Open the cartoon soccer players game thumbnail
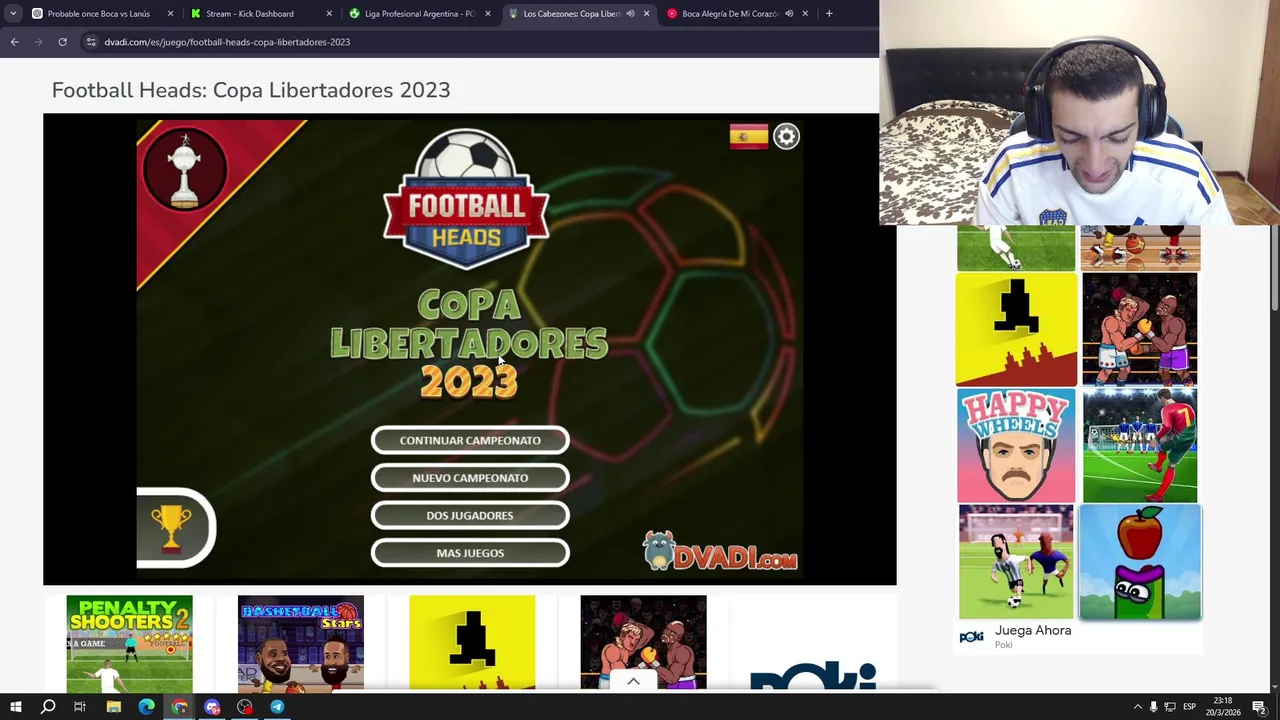The image size is (1280, 720). [x=1016, y=562]
